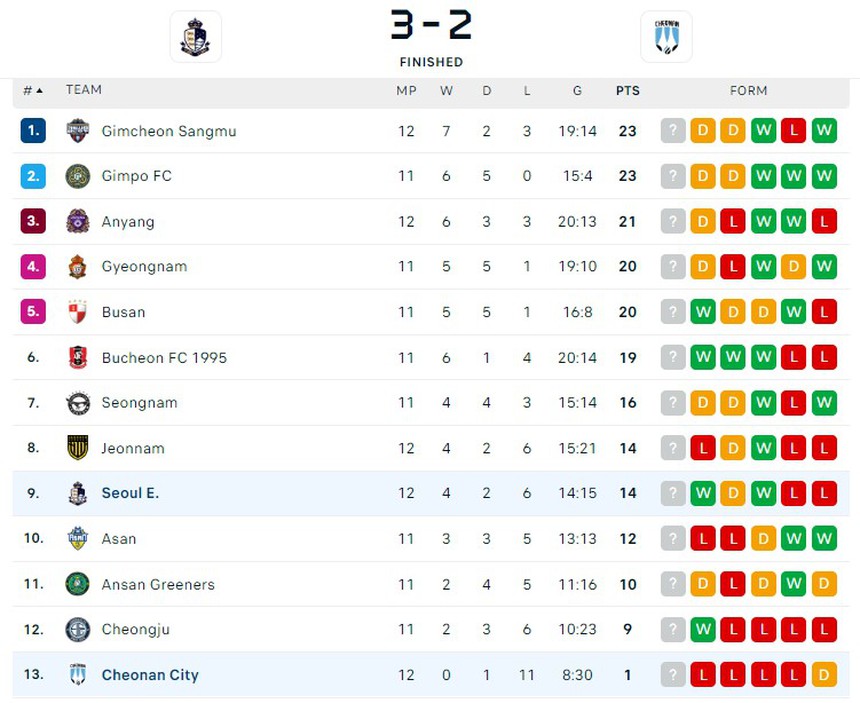The width and height of the screenshot is (860, 703).
Task: Click the away team crest beside the score
Action: tap(666, 37)
